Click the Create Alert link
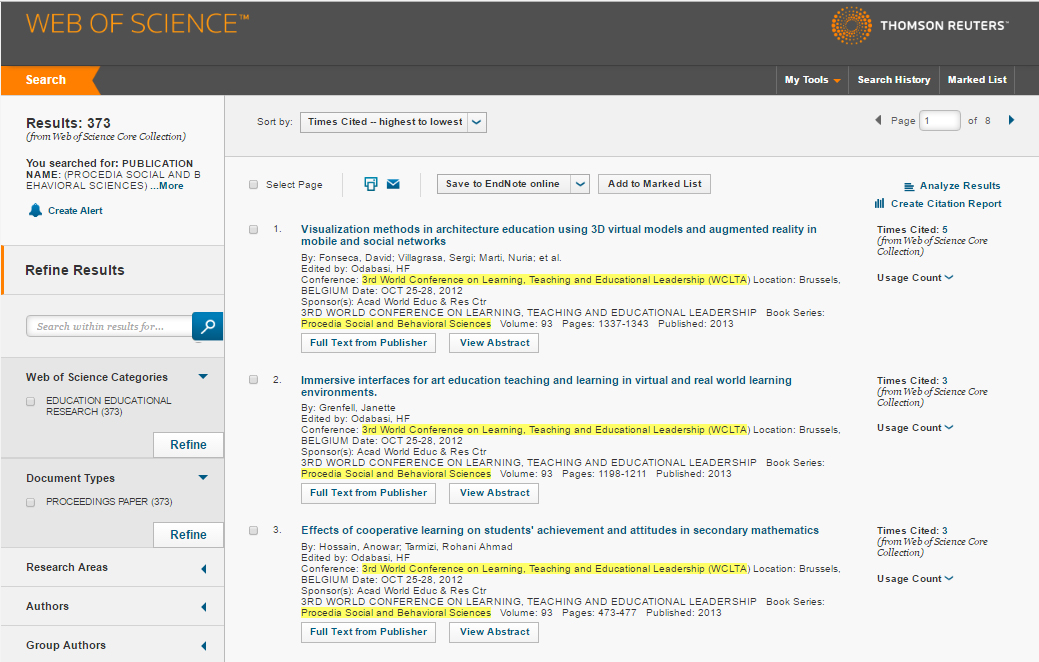 [x=76, y=211]
